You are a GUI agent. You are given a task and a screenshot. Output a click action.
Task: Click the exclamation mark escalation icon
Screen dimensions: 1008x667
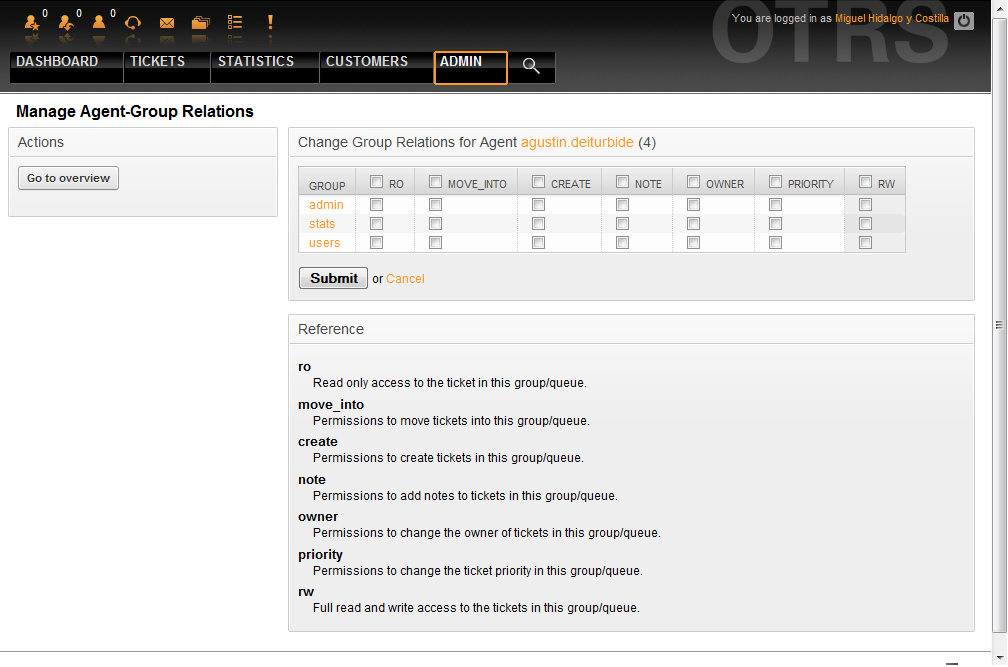tap(270, 22)
